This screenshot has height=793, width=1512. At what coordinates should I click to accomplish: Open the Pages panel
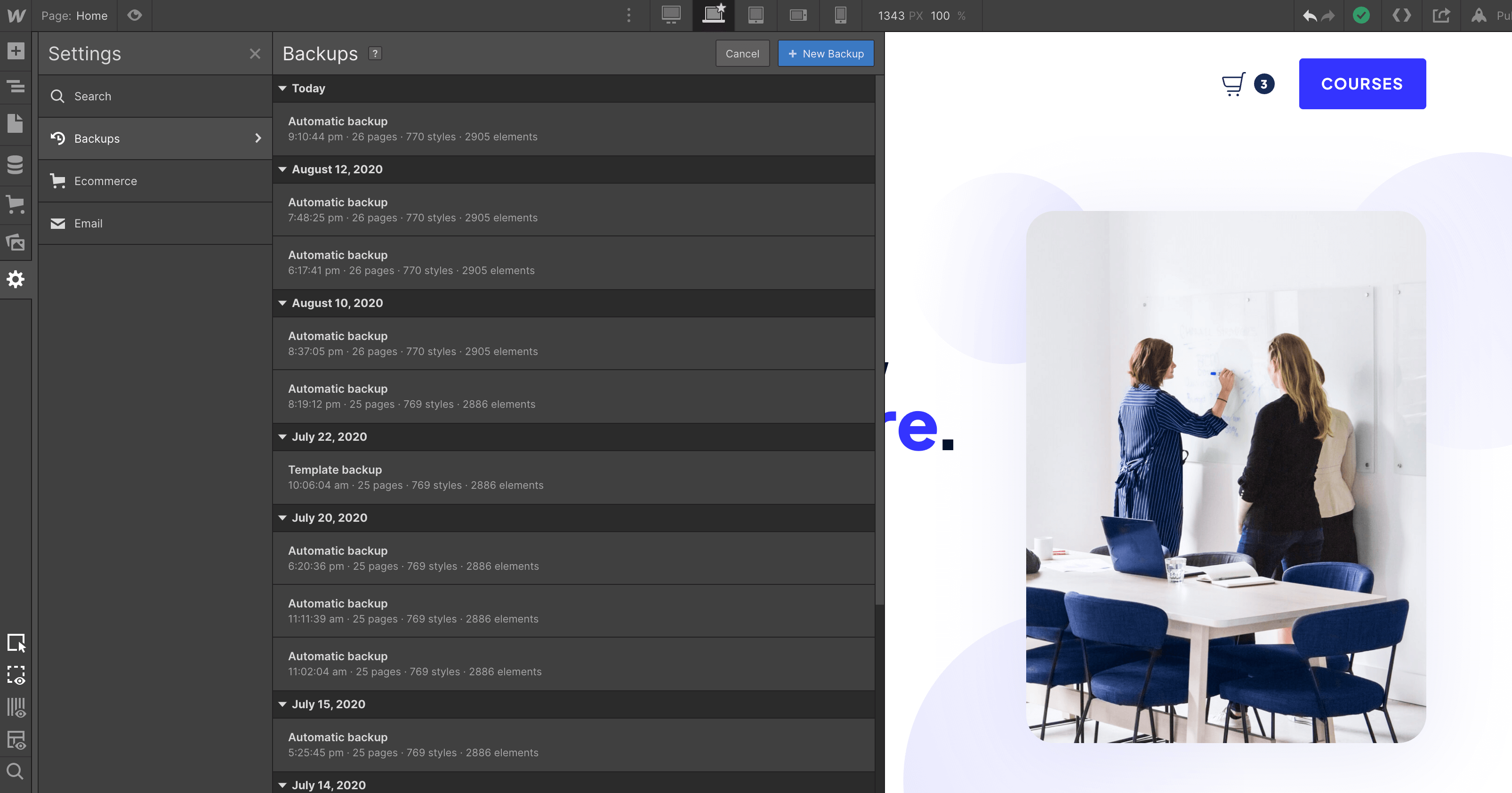16,123
